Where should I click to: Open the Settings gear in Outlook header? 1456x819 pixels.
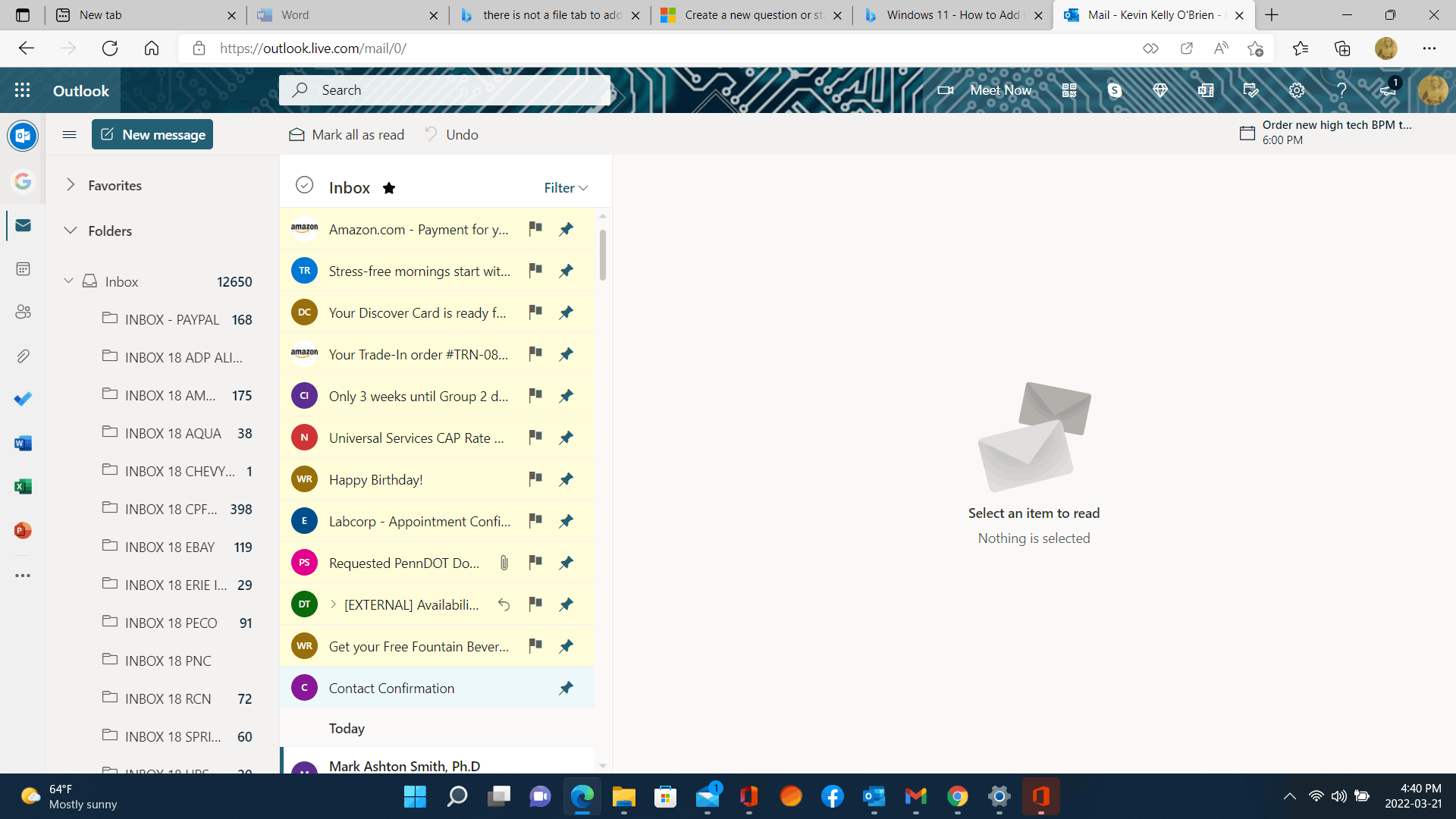click(x=1297, y=90)
